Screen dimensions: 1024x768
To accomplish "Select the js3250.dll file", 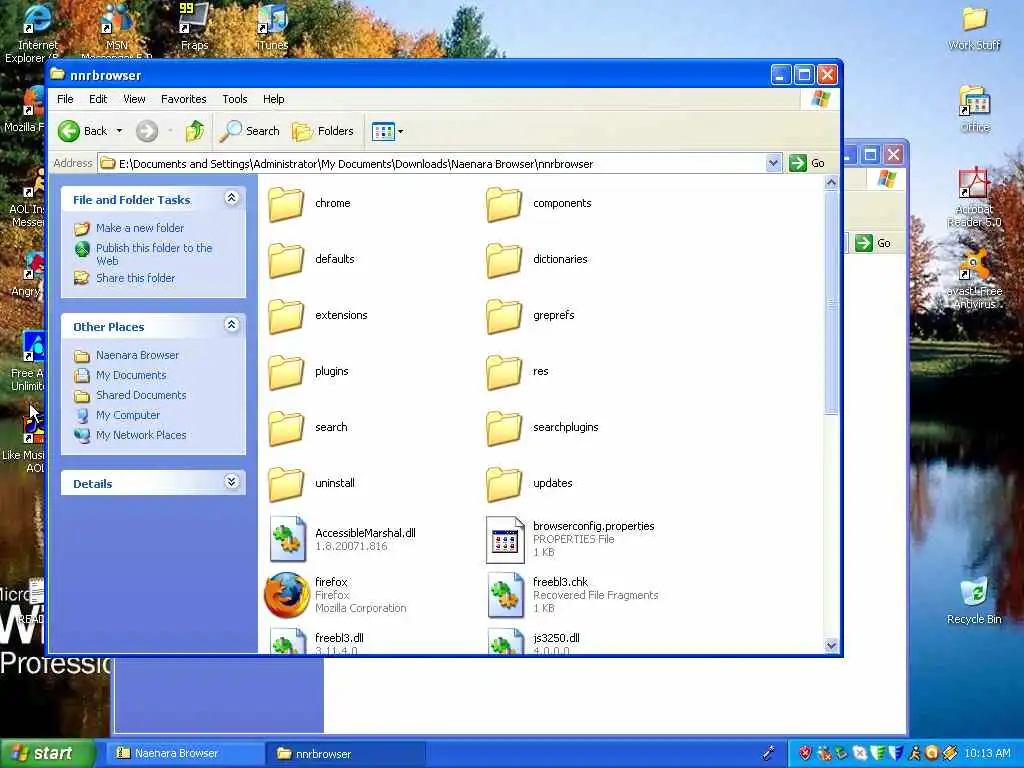I will click(534, 641).
